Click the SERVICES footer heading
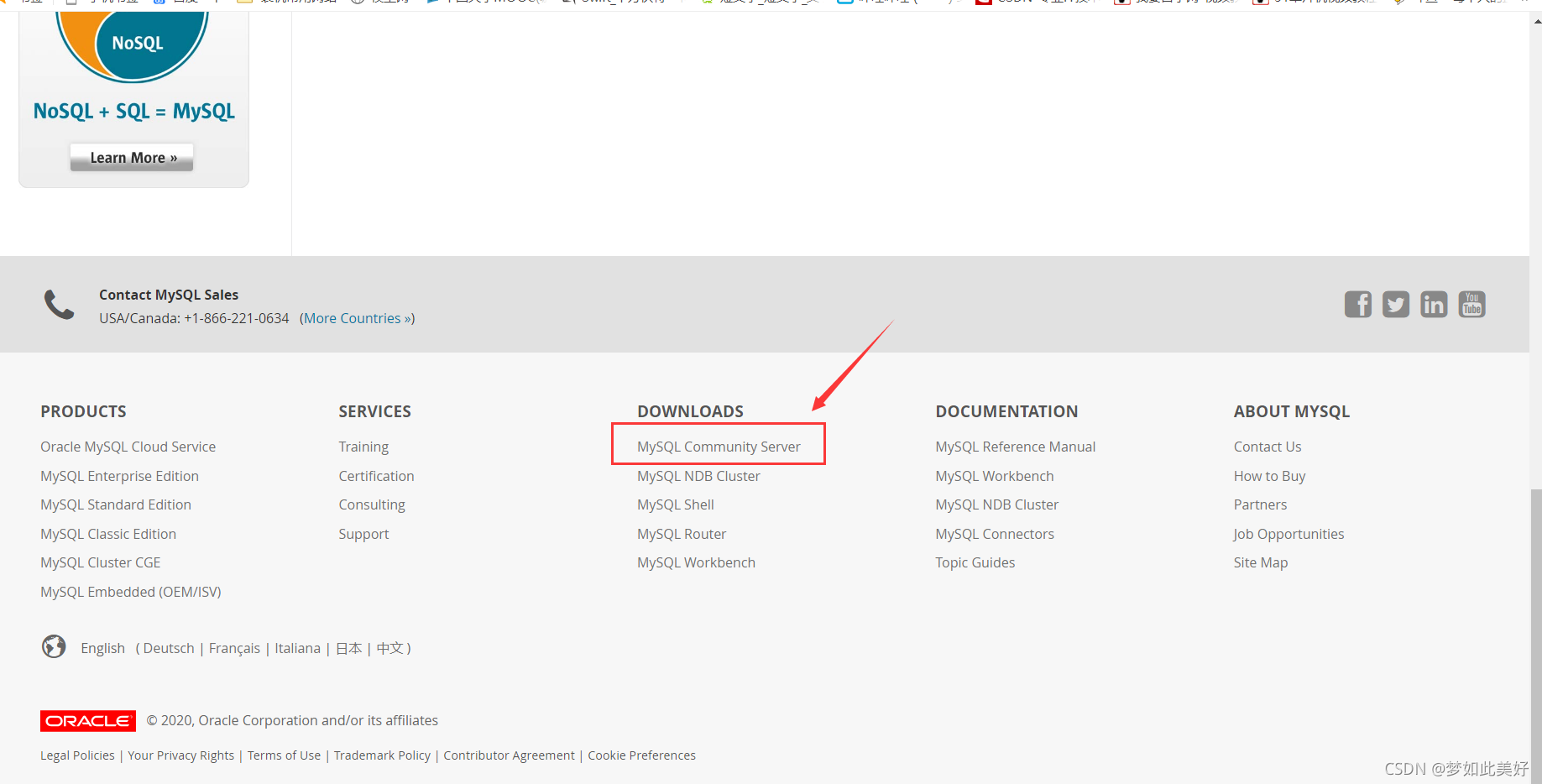Image resolution: width=1542 pixels, height=784 pixels. pos(374,411)
